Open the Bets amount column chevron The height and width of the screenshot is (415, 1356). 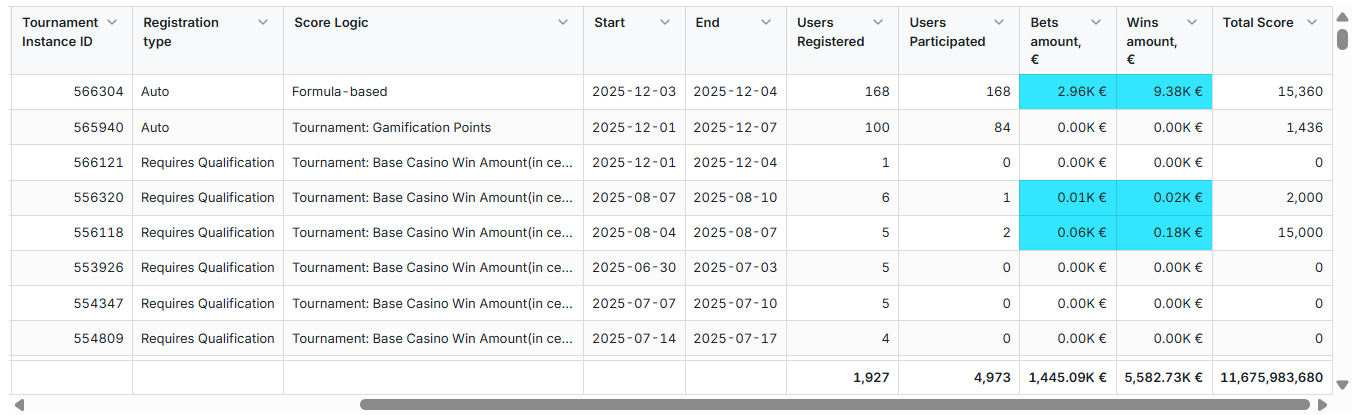[1096, 22]
